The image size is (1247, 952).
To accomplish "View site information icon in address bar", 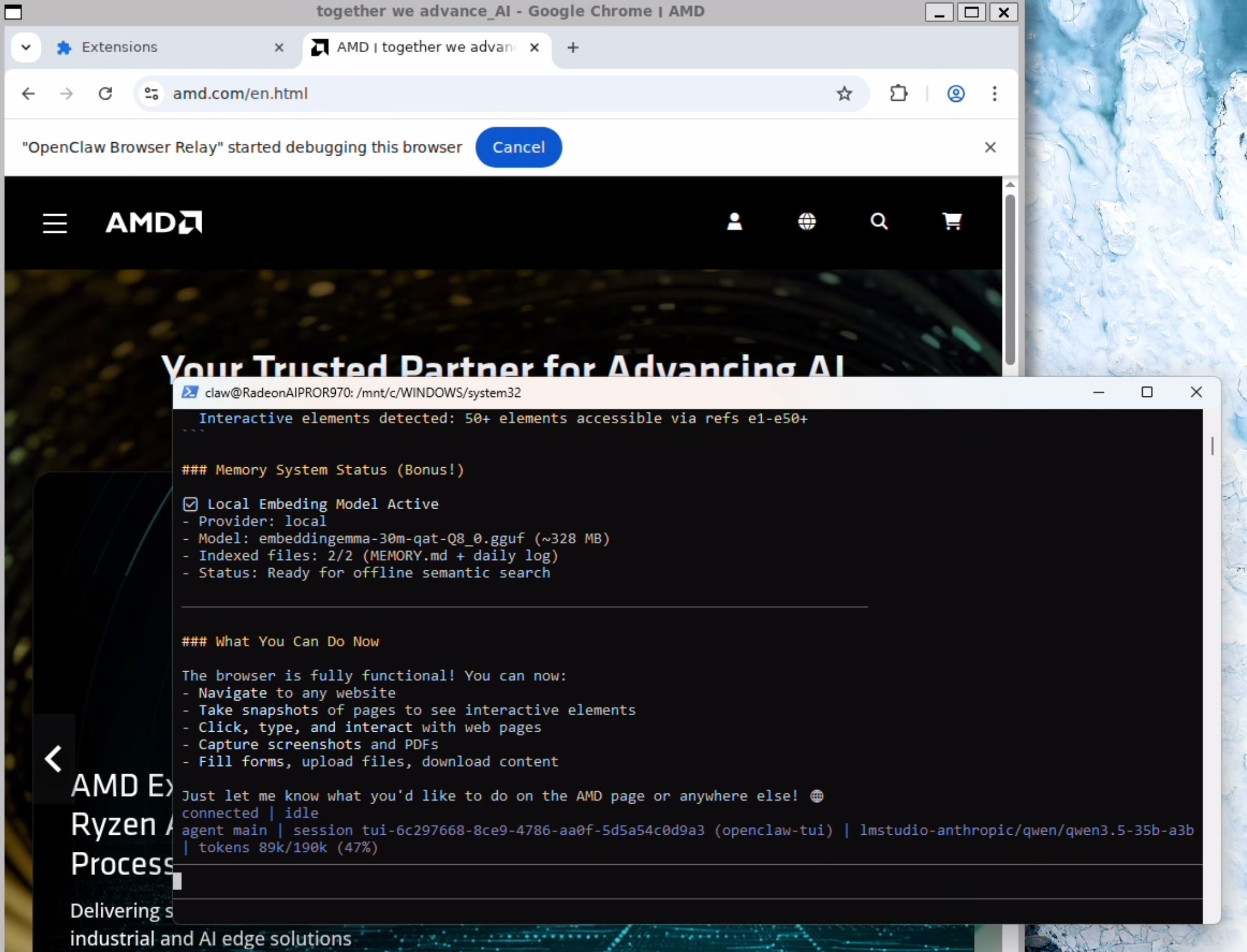I will click(x=151, y=93).
